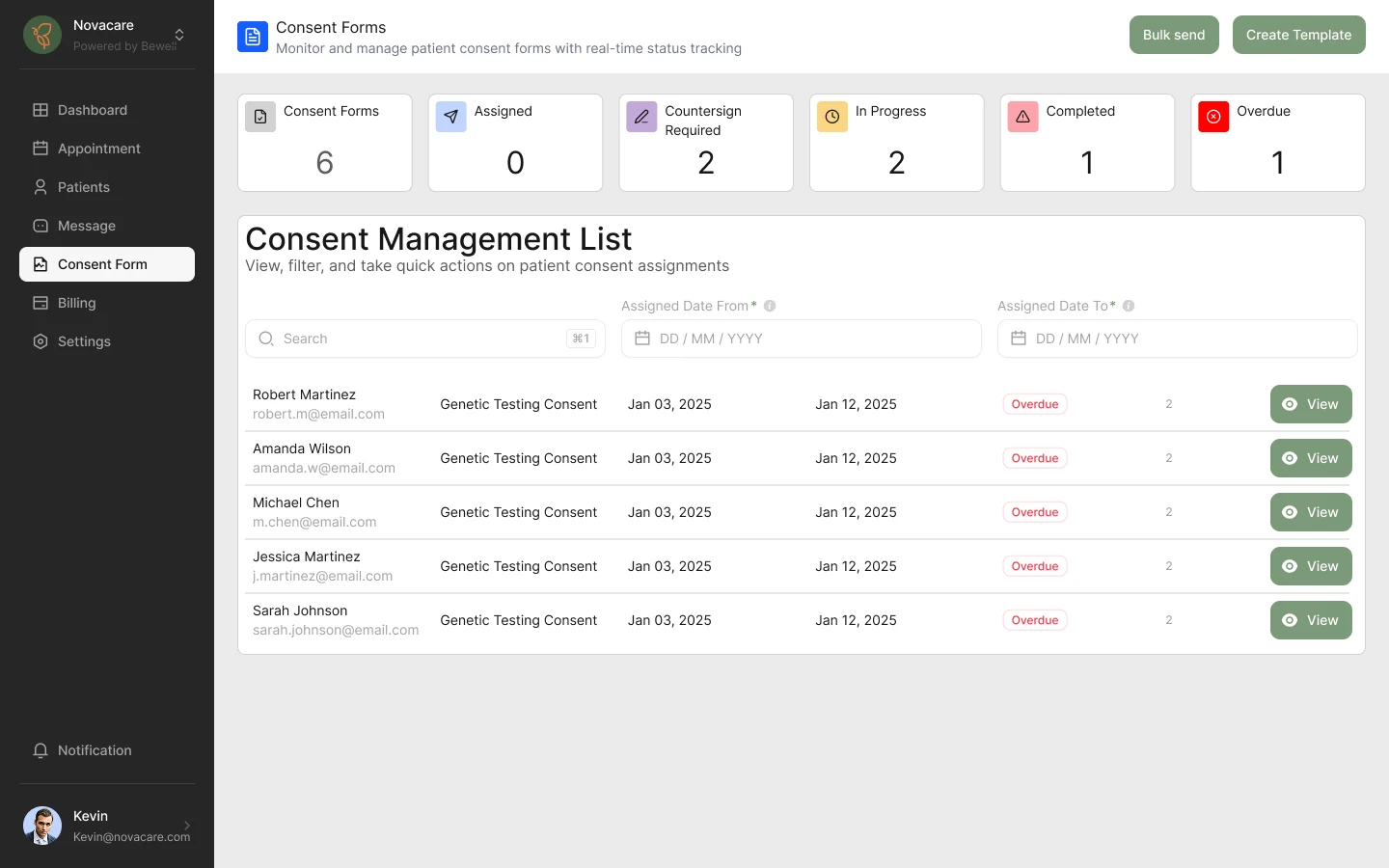Screen dimensions: 1389x868
Task: Click Genetic Testing Consent in Robert Martinez row
Action: (x=519, y=404)
